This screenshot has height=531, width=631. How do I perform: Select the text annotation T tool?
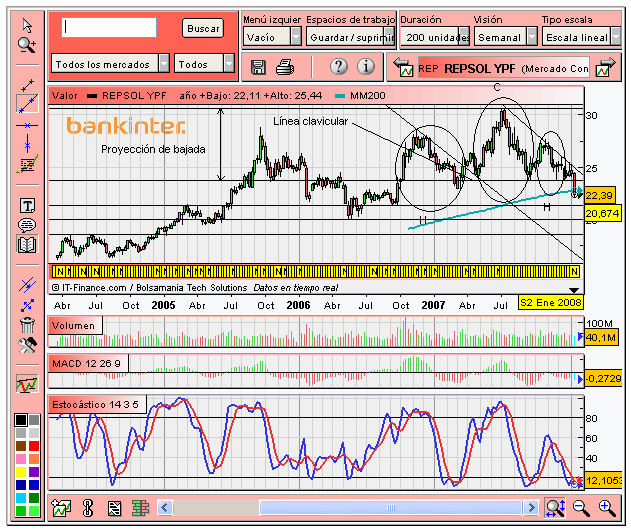(27, 206)
